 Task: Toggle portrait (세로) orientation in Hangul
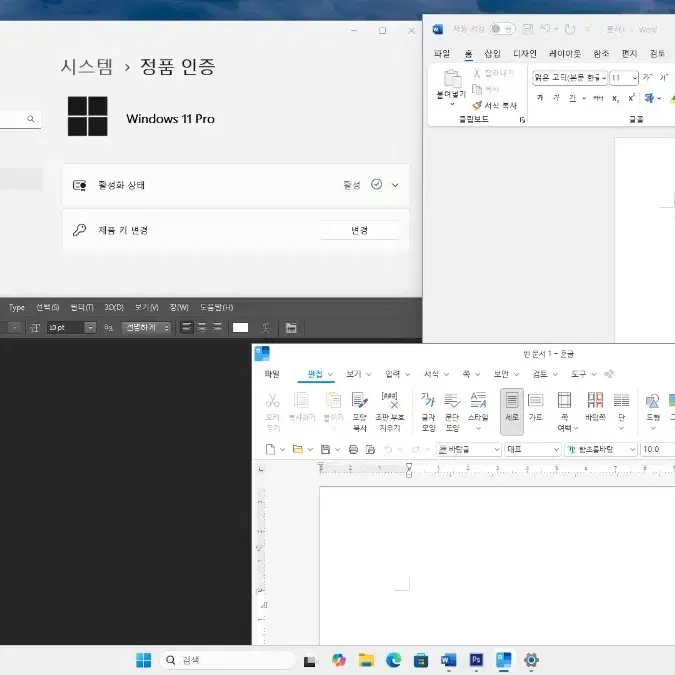pos(512,411)
